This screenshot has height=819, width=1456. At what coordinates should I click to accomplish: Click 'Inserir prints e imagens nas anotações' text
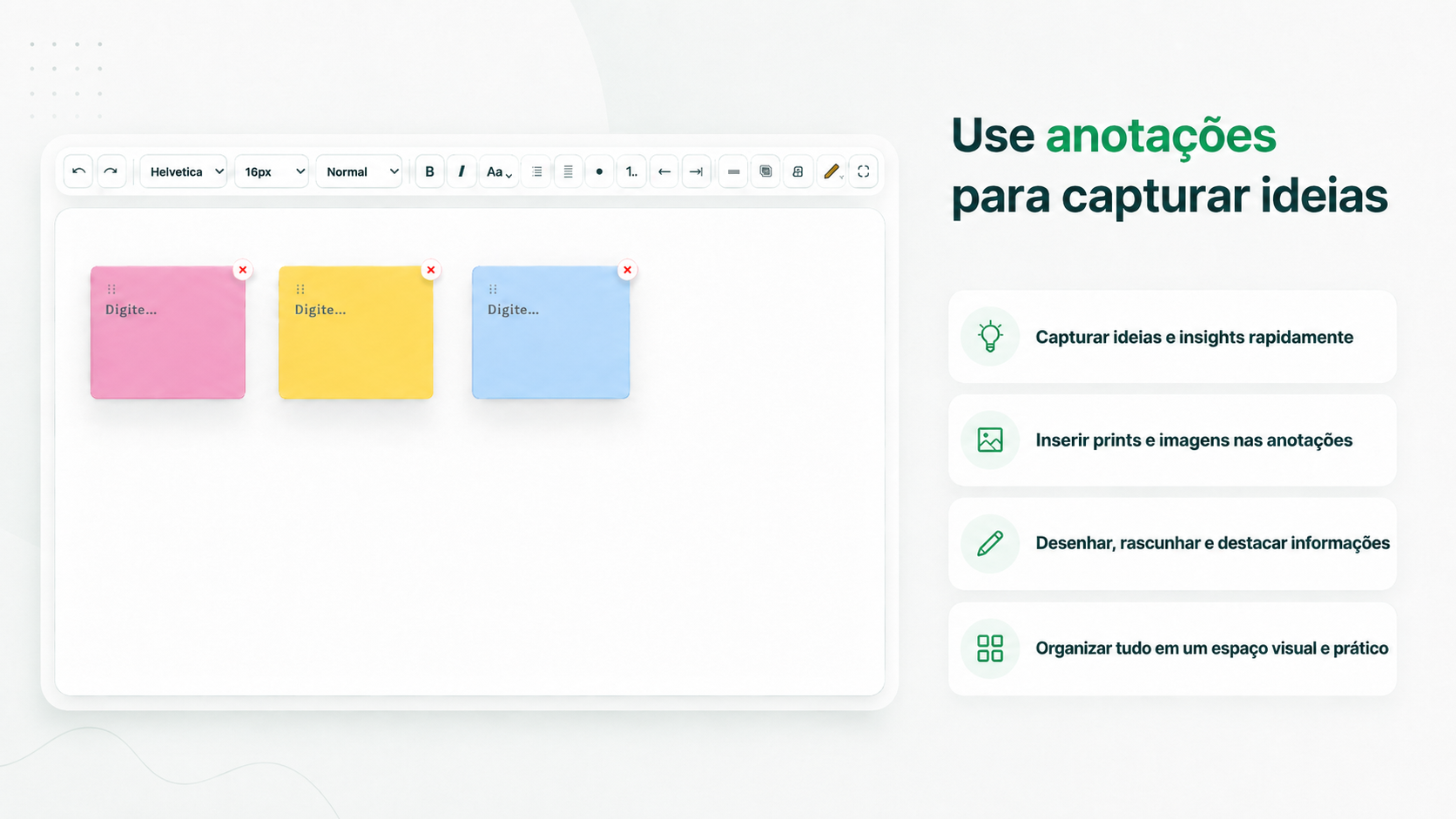click(1194, 440)
